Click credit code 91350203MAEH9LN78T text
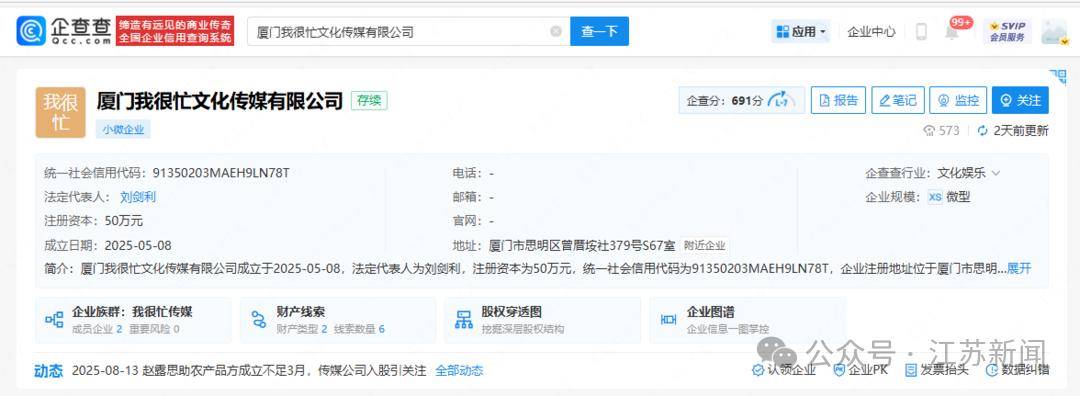The image size is (1080, 396). coord(221,173)
